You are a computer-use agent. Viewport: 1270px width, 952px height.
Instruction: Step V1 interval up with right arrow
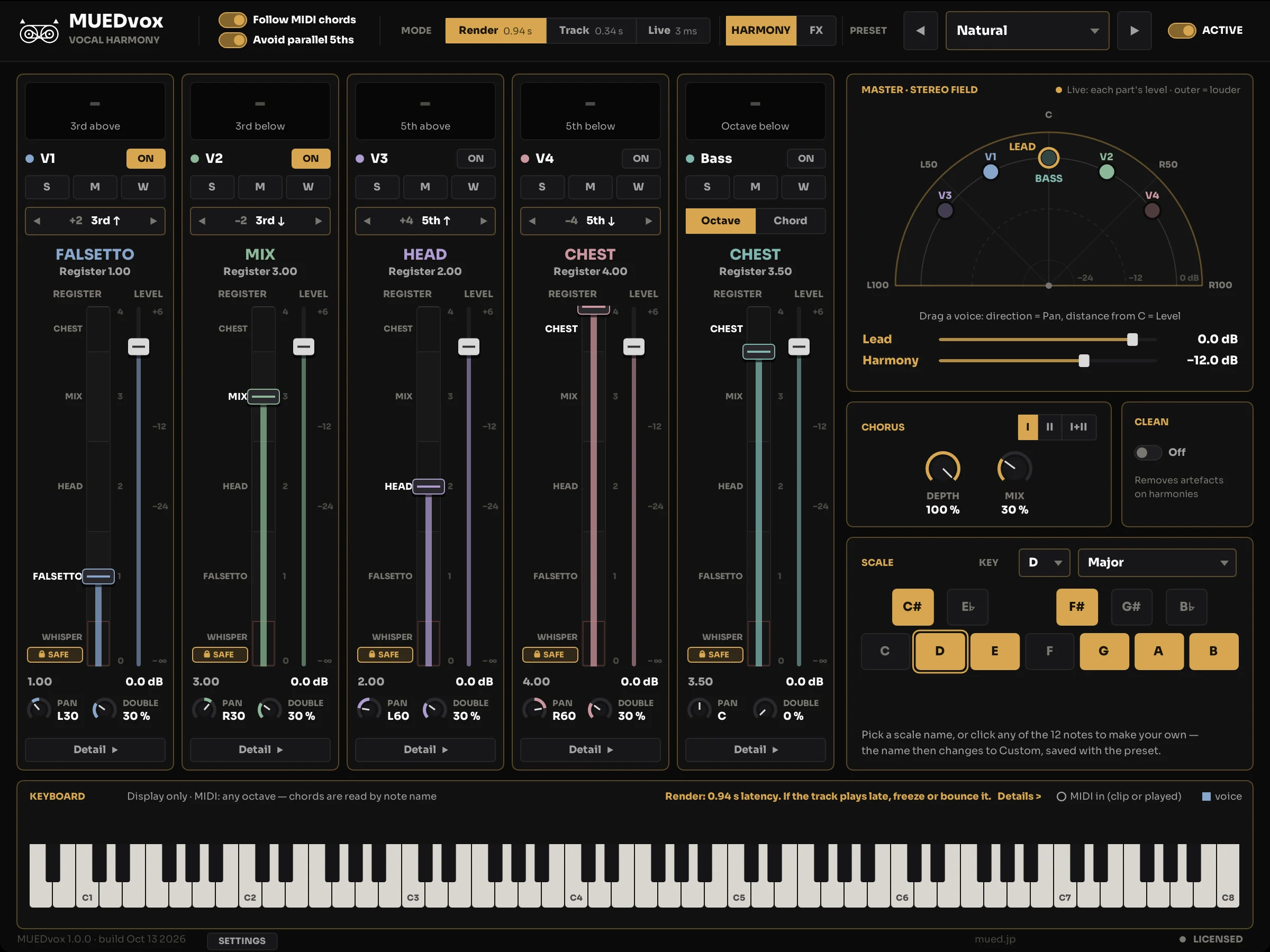153,221
